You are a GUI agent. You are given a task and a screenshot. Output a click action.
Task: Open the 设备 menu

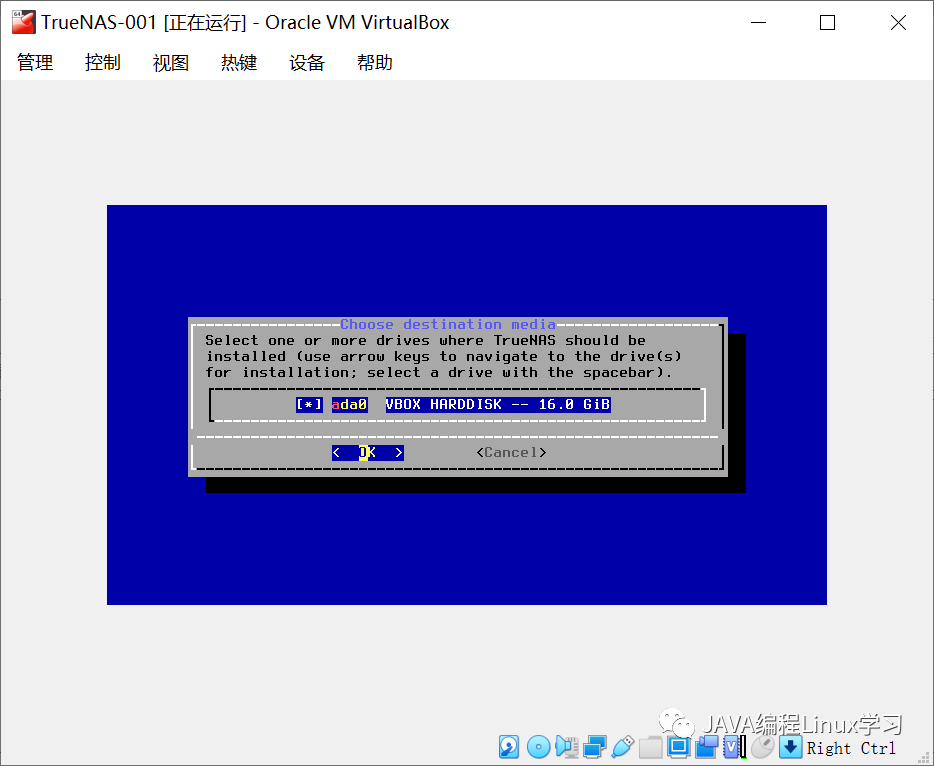pos(307,63)
